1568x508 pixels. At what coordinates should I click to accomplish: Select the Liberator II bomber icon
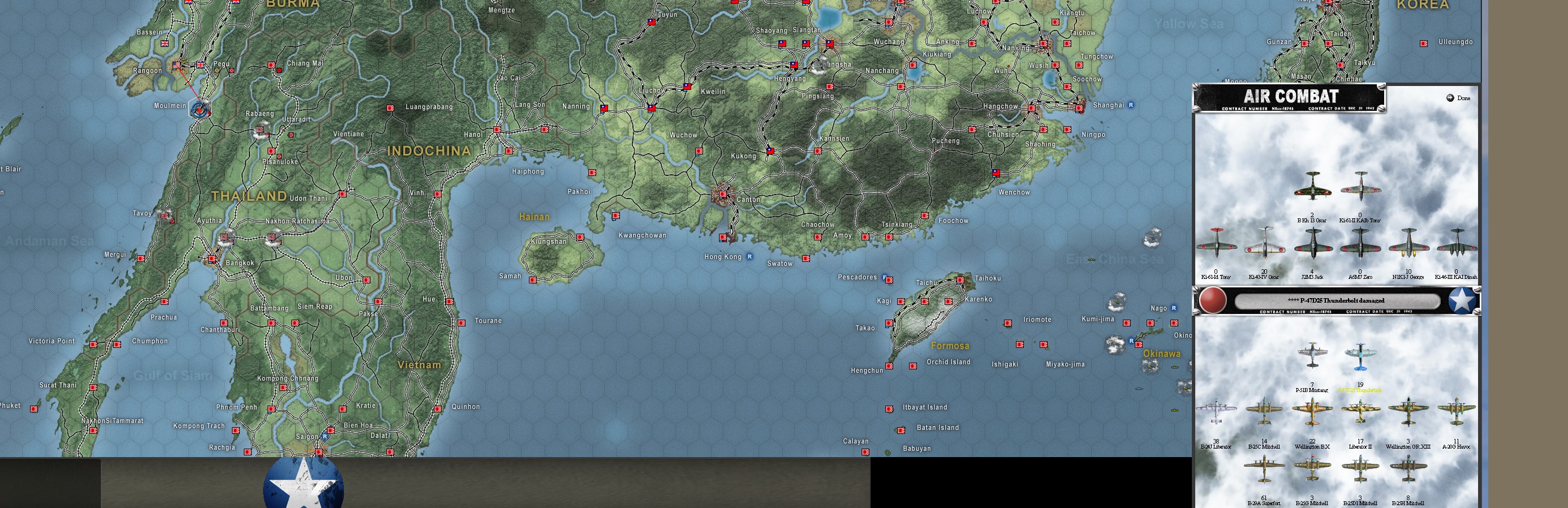point(1360,412)
